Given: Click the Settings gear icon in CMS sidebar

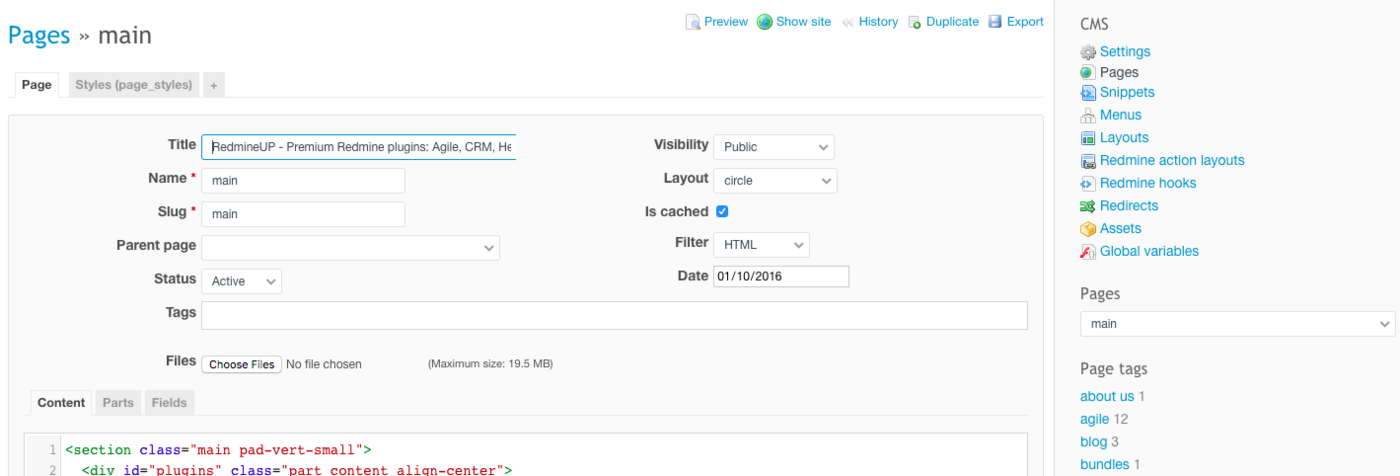Looking at the screenshot, I should point(1088,52).
